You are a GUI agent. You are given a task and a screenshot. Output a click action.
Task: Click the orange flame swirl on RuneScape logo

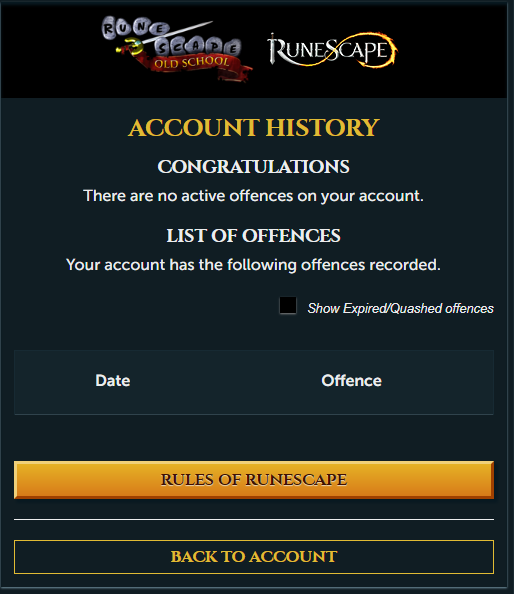(x=384, y=51)
